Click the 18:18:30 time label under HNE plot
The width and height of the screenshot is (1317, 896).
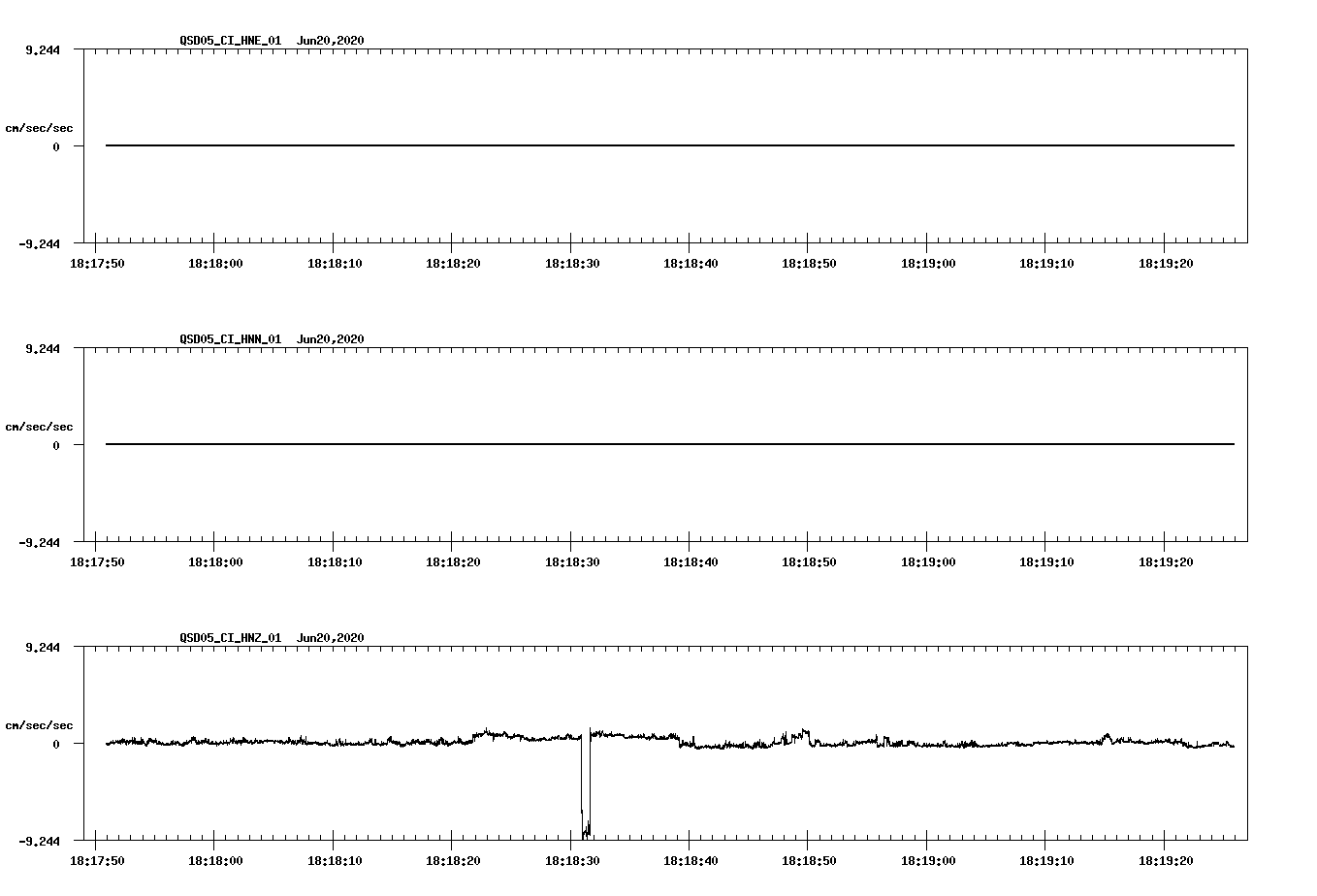571,264
